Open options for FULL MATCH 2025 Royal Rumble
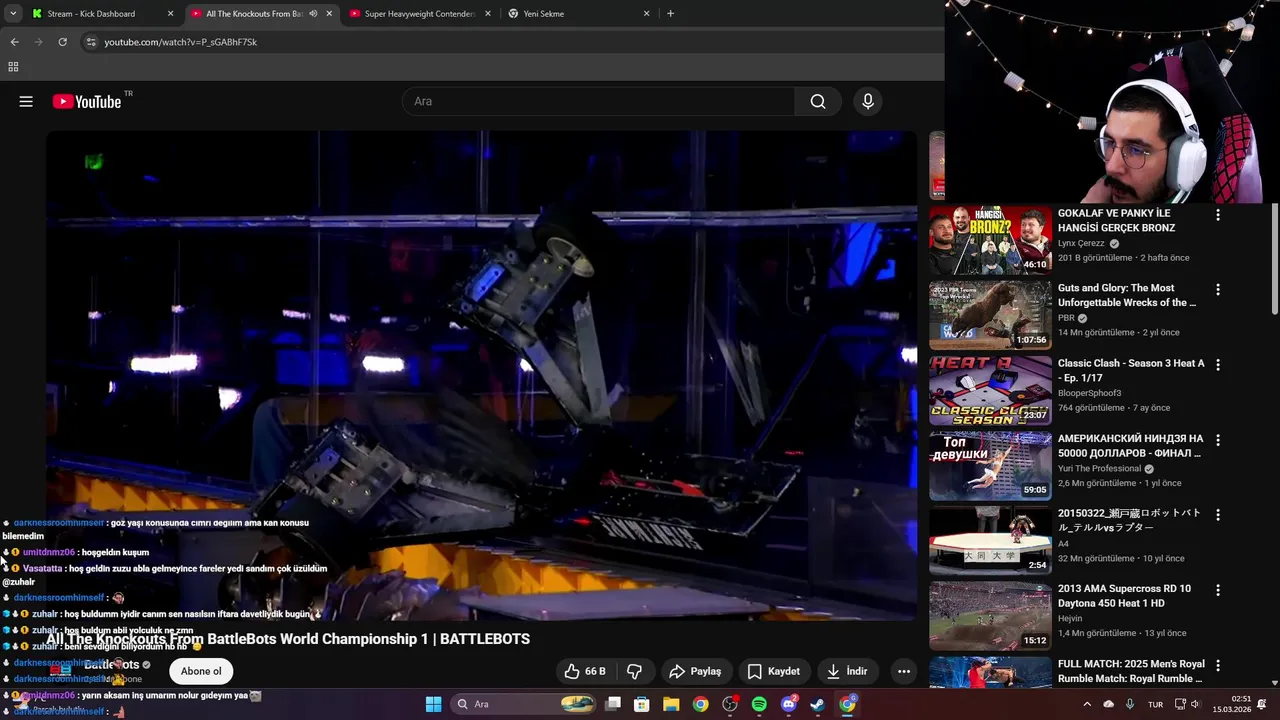This screenshot has height=720, width=1280. pyautogui.click(x=1218, y=665)
